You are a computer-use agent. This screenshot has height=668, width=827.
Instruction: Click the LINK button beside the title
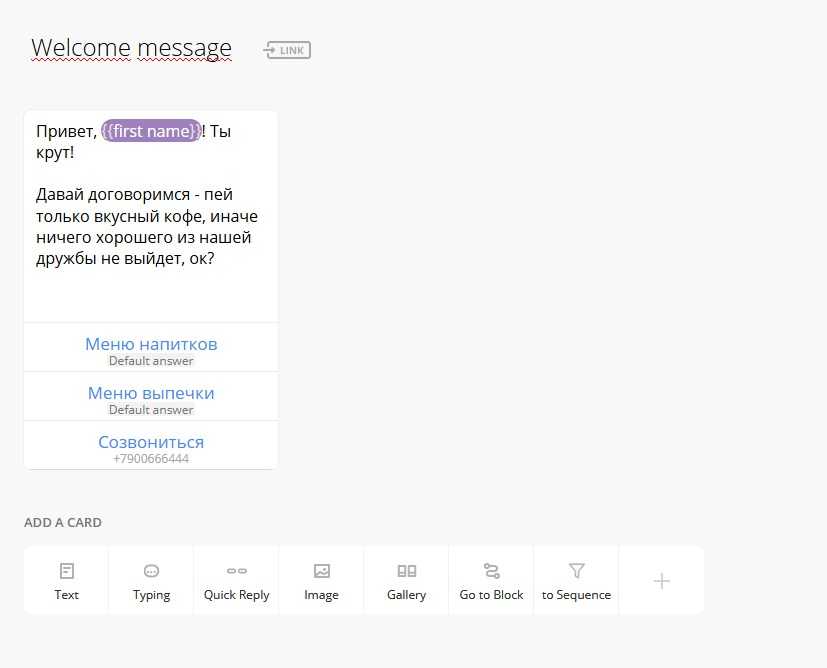(x=288, y=50)
